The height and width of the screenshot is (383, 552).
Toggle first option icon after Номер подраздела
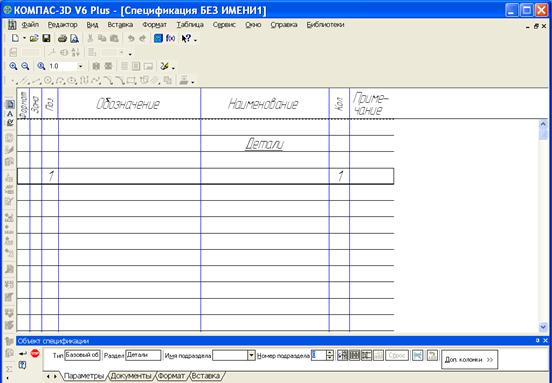[x=342, y=356]
